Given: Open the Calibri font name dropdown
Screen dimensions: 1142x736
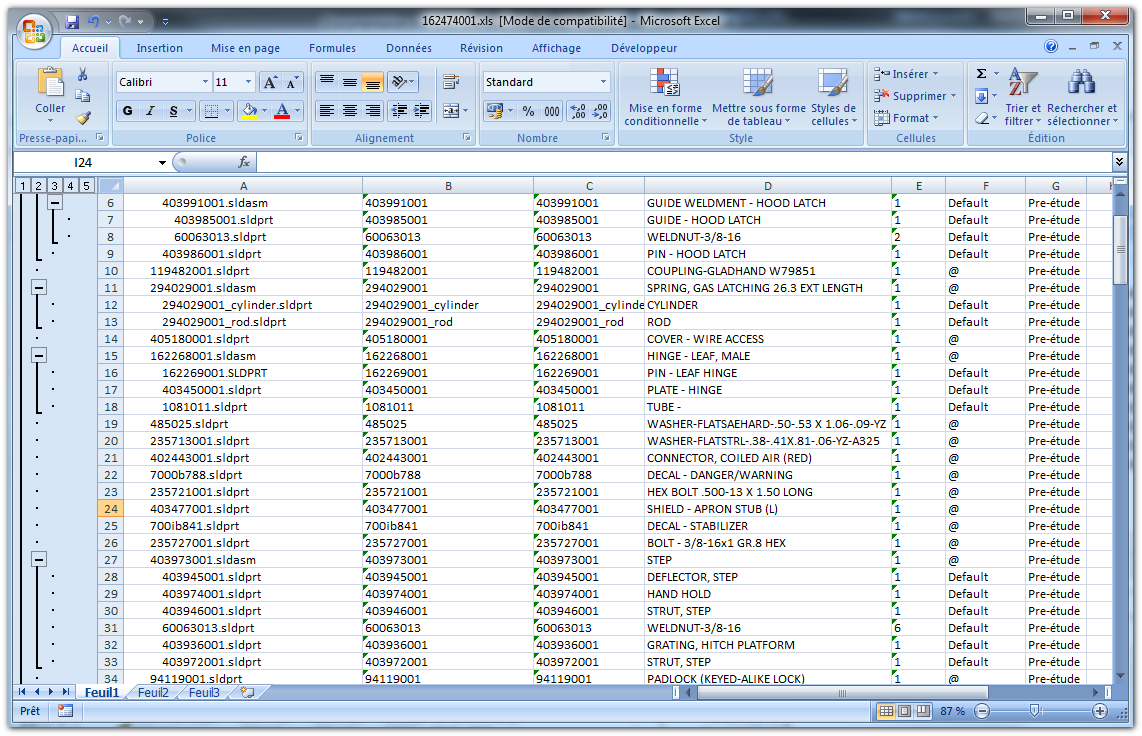Looking at the screenshot, I should coord(206,82).
